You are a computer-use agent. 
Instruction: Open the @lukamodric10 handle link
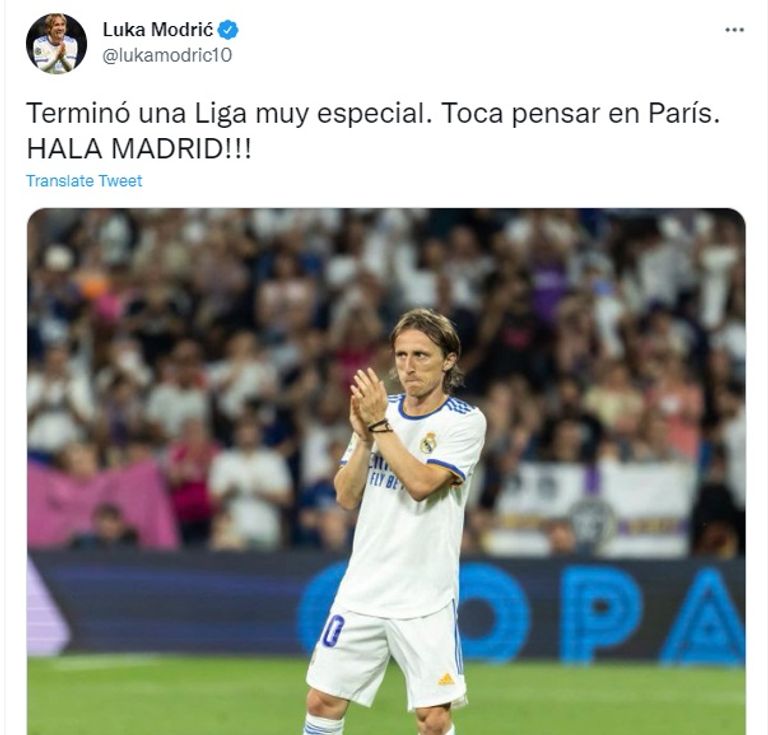point(167,55)
